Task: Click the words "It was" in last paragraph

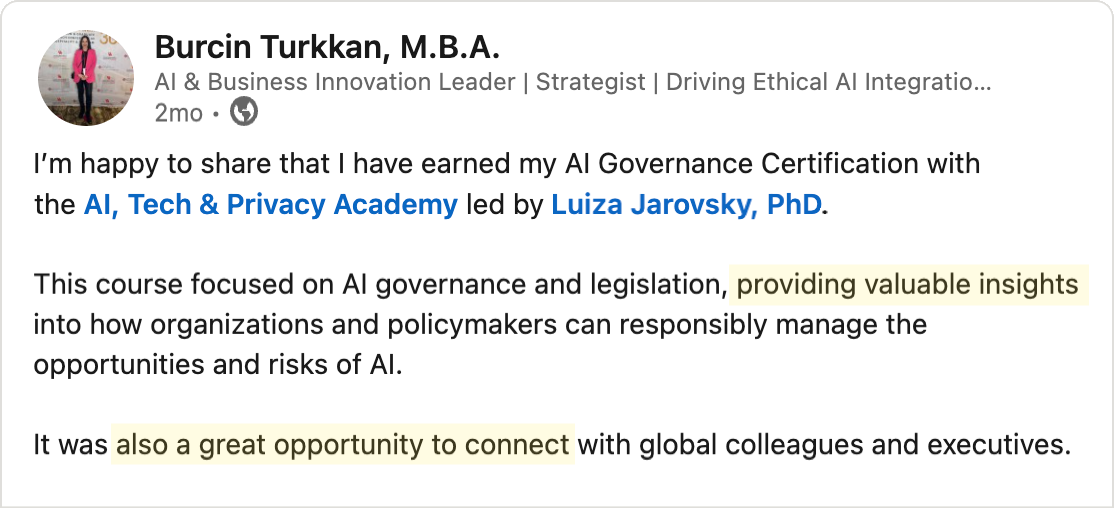Action: click(70, 445)
